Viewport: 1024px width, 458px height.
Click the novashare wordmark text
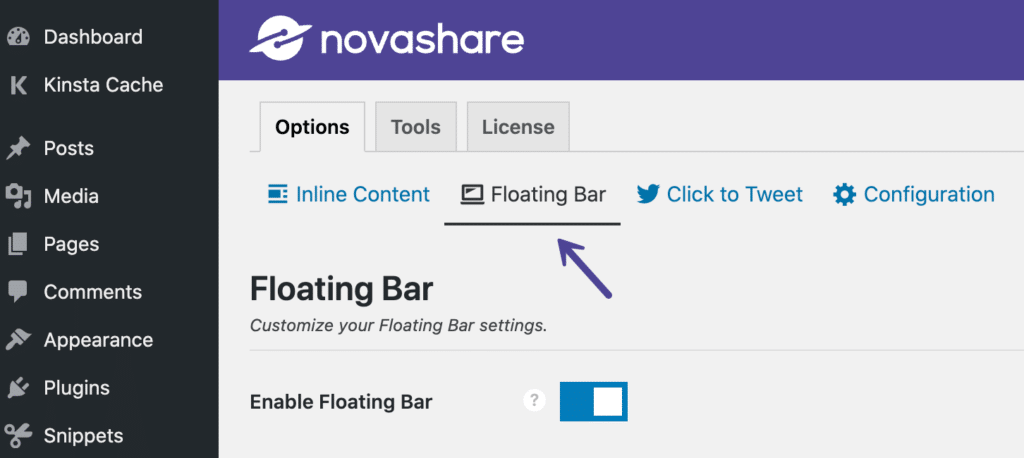[x=422, y=41]
